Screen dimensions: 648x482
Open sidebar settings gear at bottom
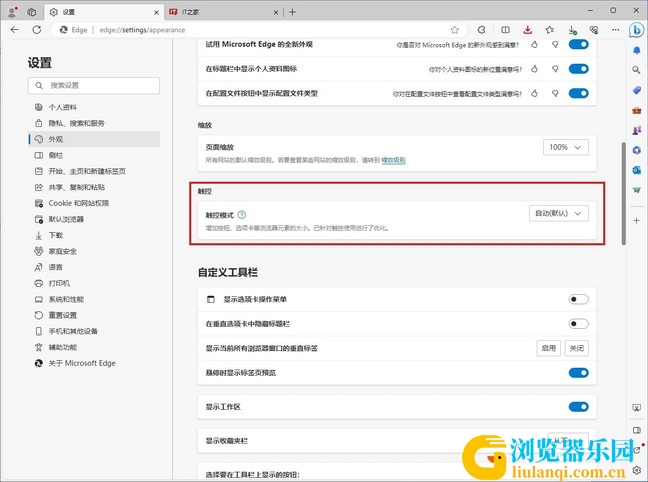click(636, 470)
